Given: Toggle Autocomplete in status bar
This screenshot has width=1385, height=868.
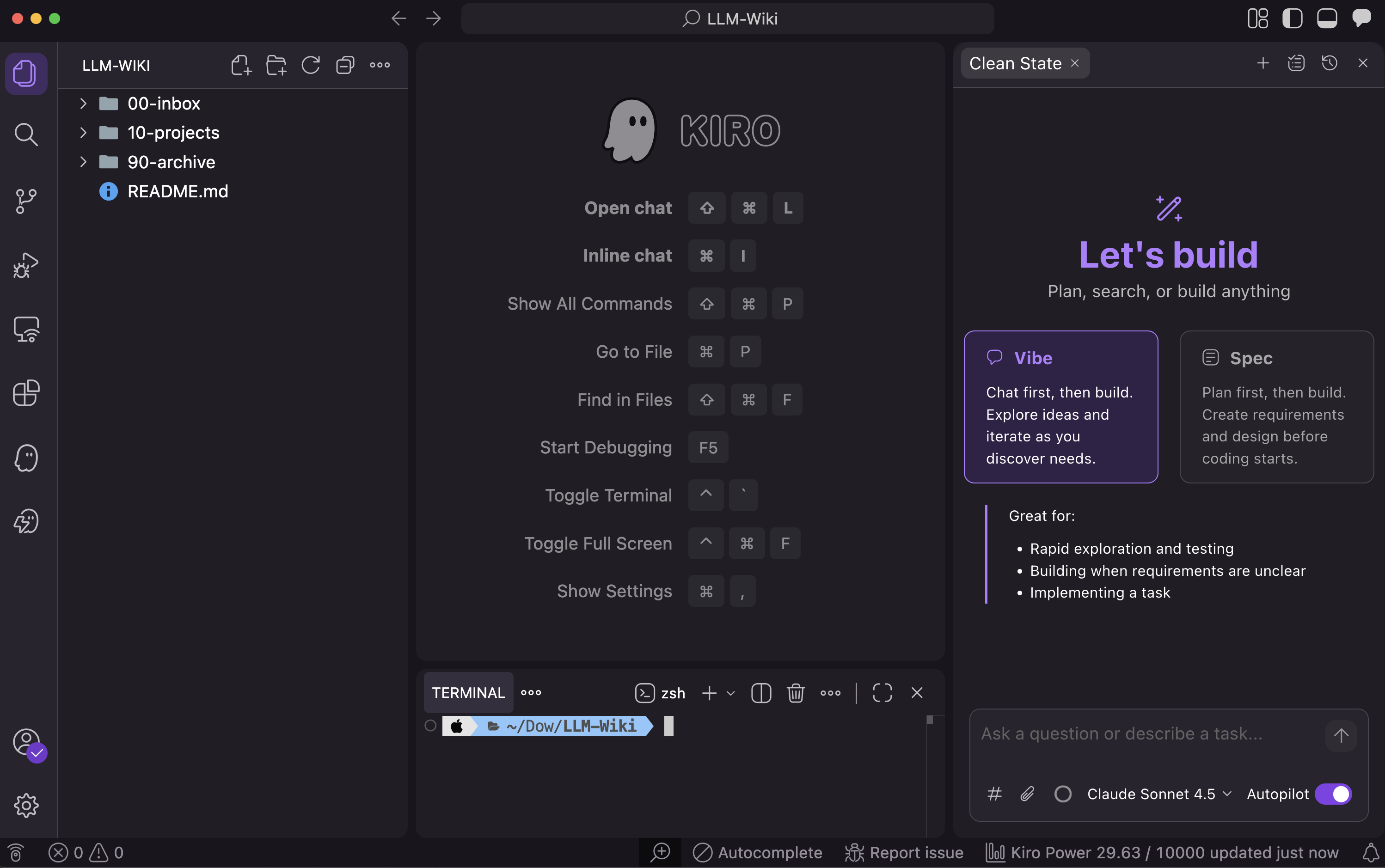Looking at the screenshot, I should coord(757,852).
